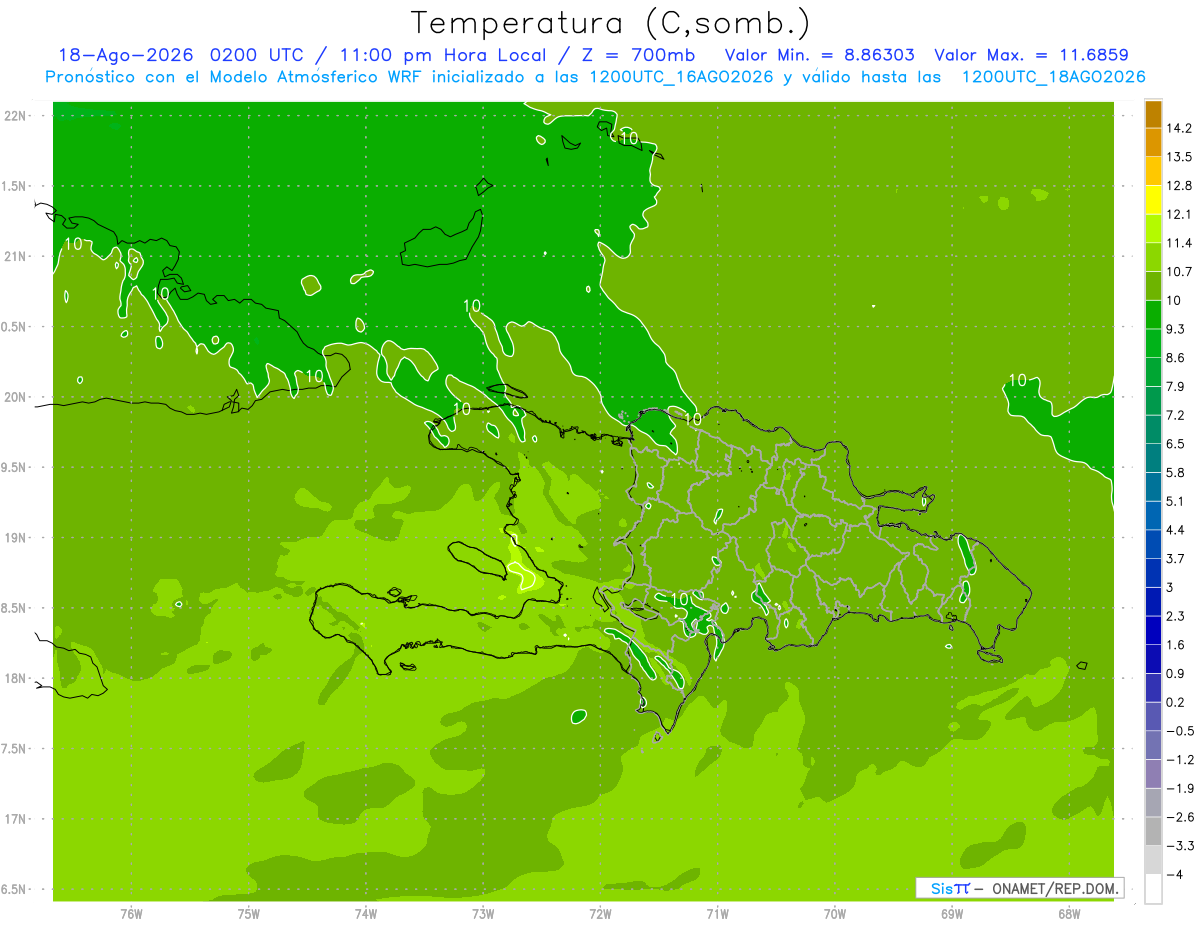Click the "1200UTC_18AGO2026" valid-until time
This screenshot has height=927, width=1200.
click(x=1053, y=77)
